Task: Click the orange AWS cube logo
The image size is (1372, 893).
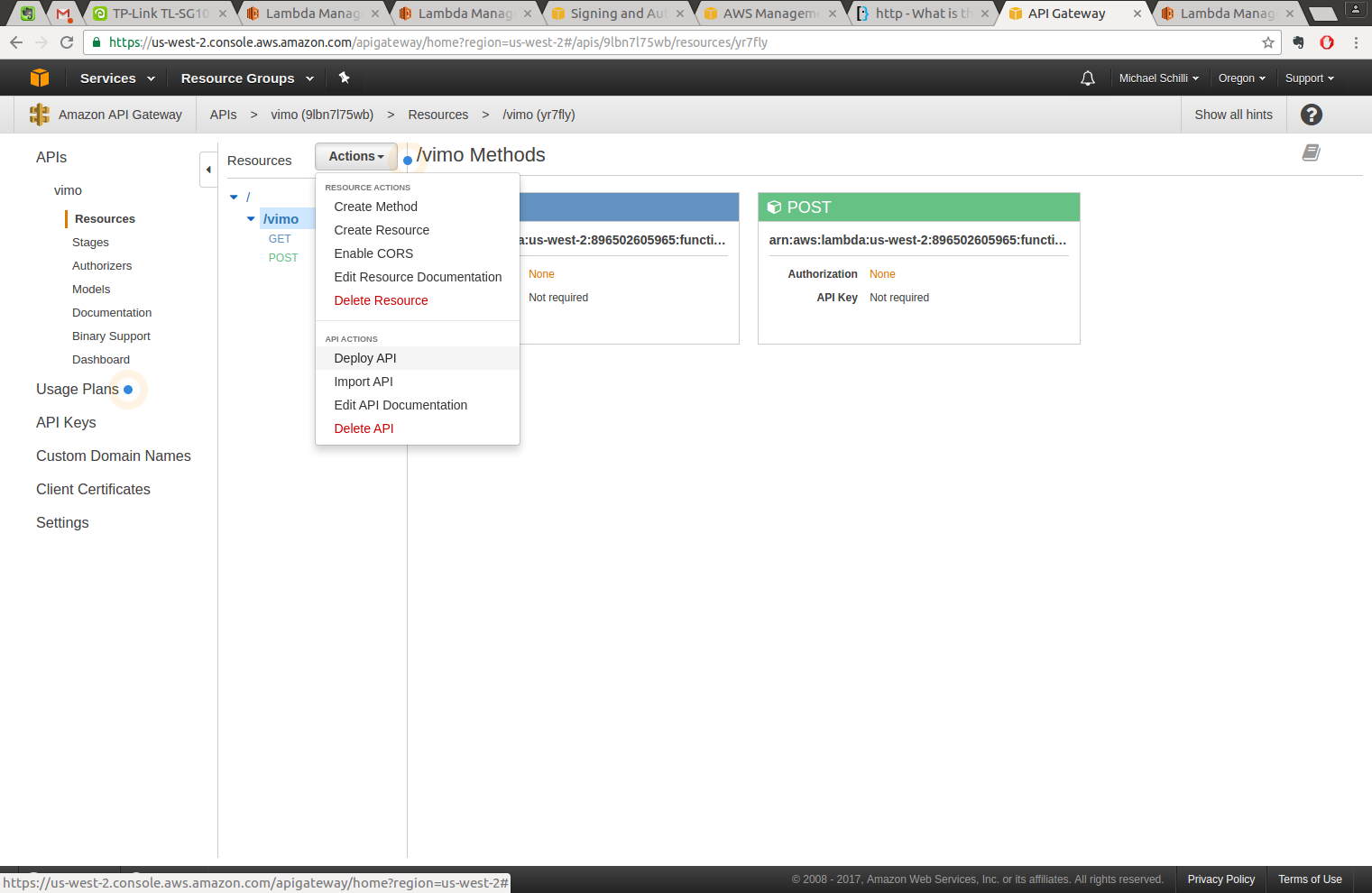Action: [x=40, y=78]
